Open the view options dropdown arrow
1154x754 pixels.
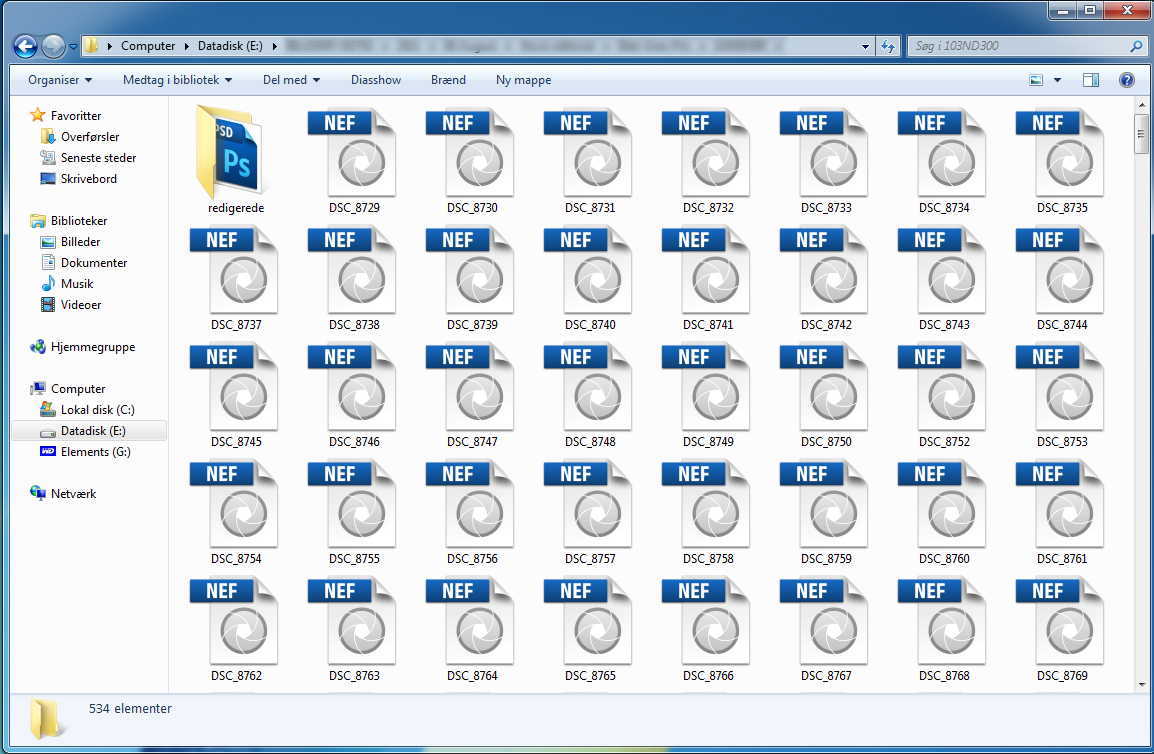click(x=1057, y=80)
